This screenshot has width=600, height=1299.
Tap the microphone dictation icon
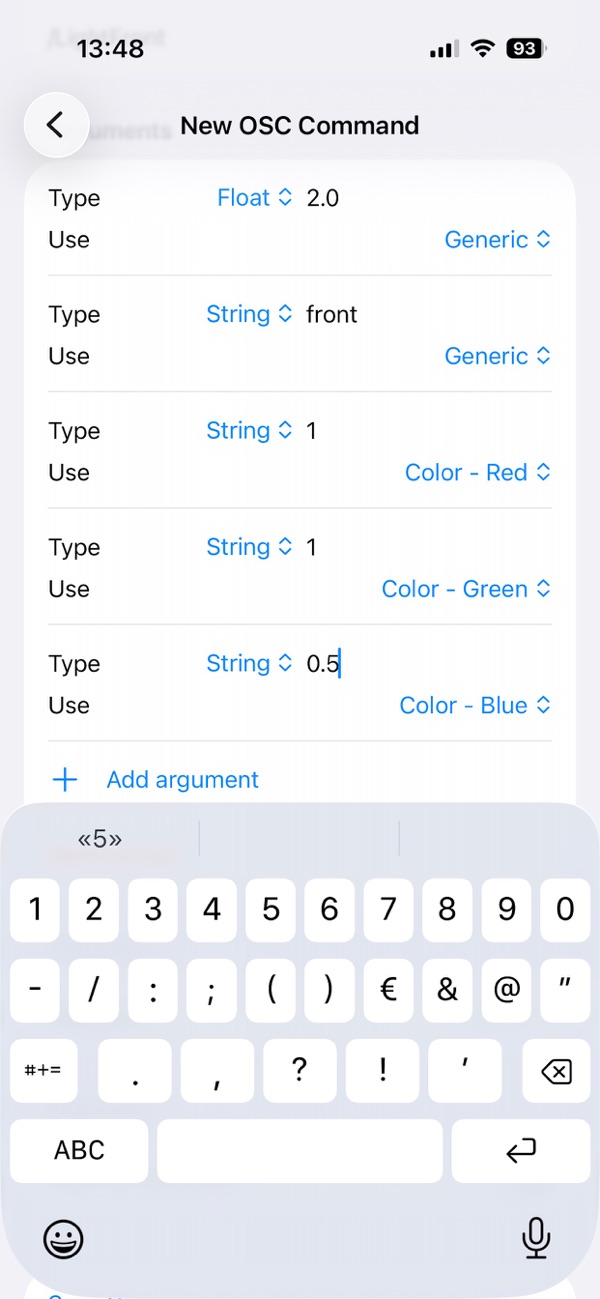(537, 1238)
